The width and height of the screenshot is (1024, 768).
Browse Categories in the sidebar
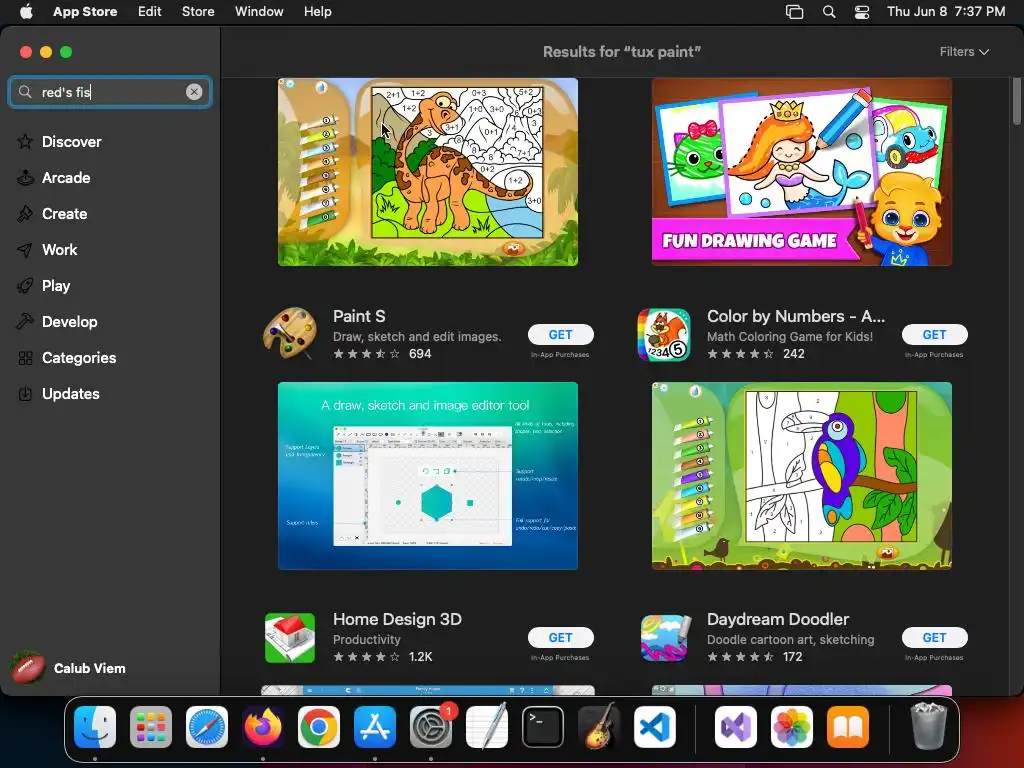tap(78, 358)
